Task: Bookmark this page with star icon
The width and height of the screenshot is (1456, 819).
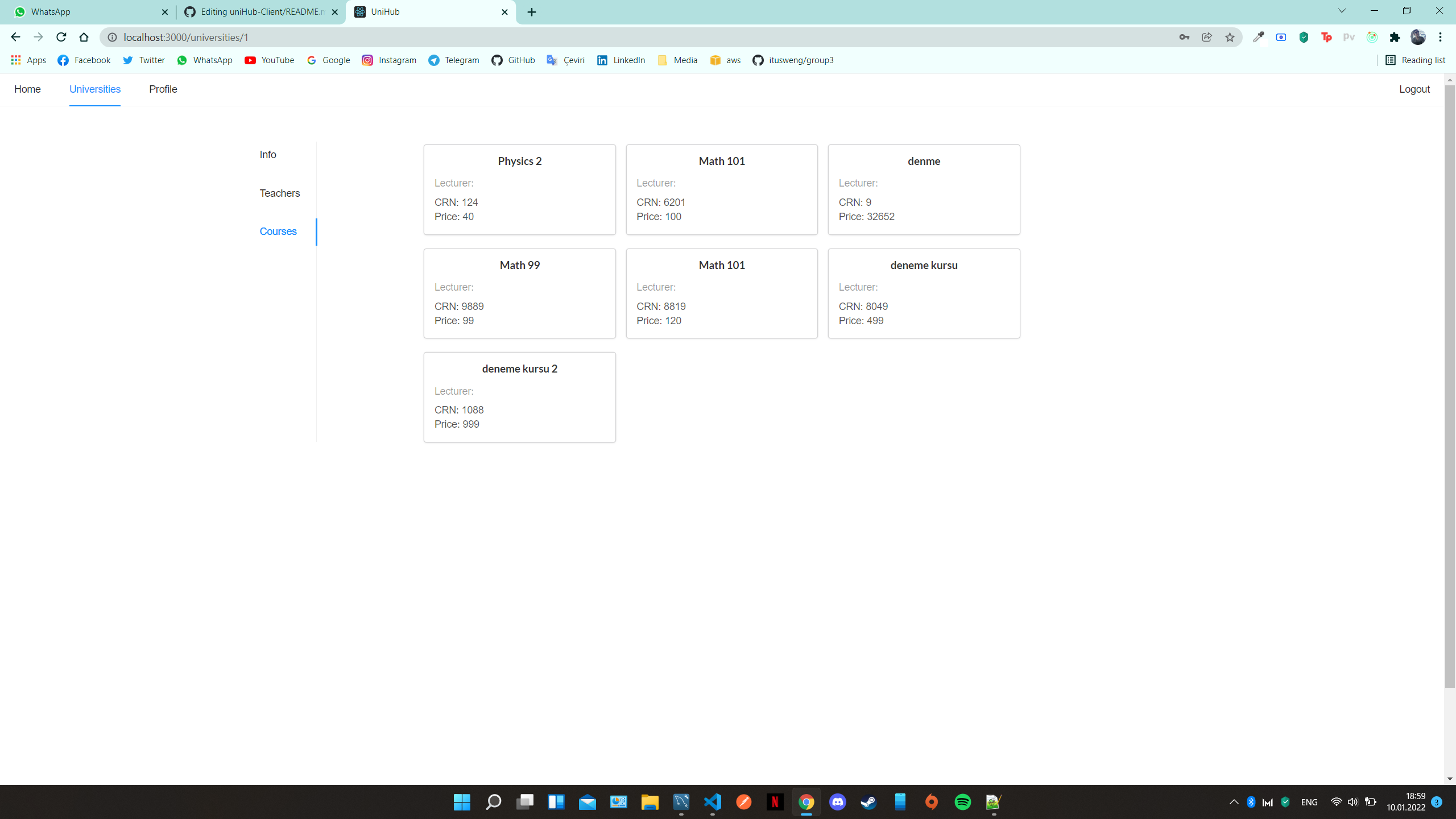Action: coord(1230,37)
